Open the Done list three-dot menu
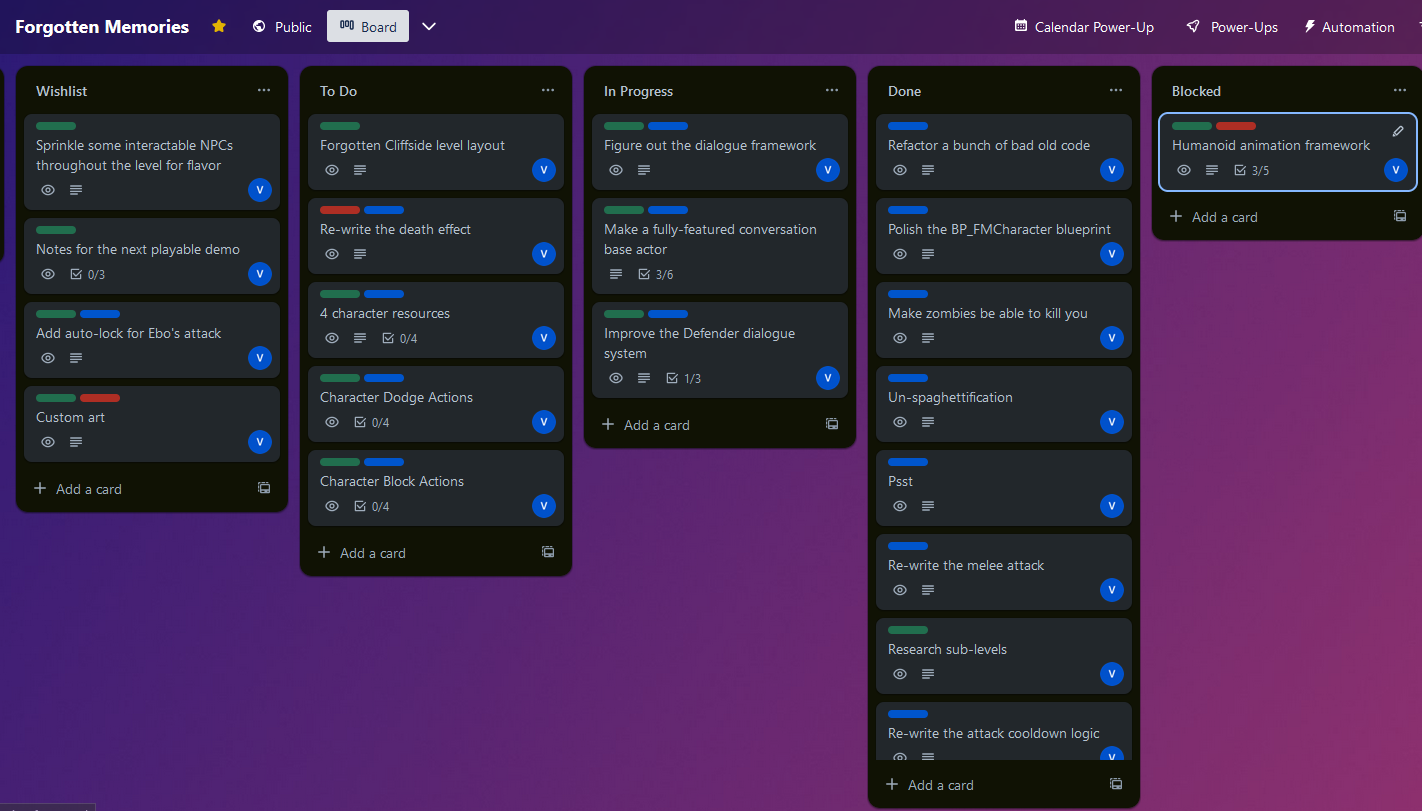This screenshot has height=811, width=1422. [x=1116, y=90]
